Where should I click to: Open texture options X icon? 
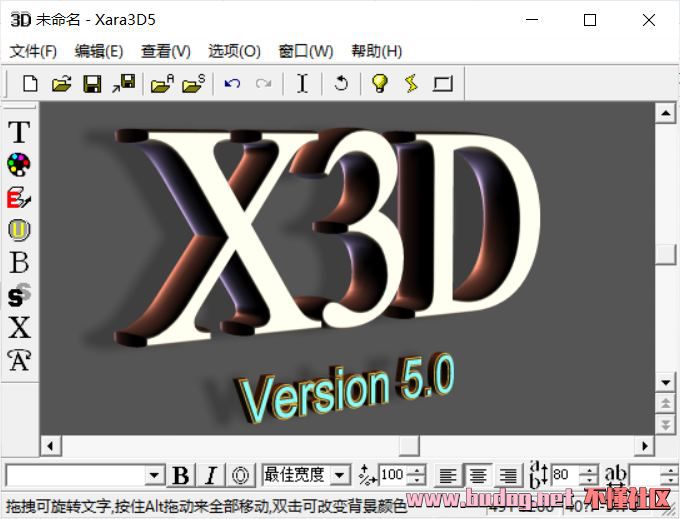click(x=19, y=327)
